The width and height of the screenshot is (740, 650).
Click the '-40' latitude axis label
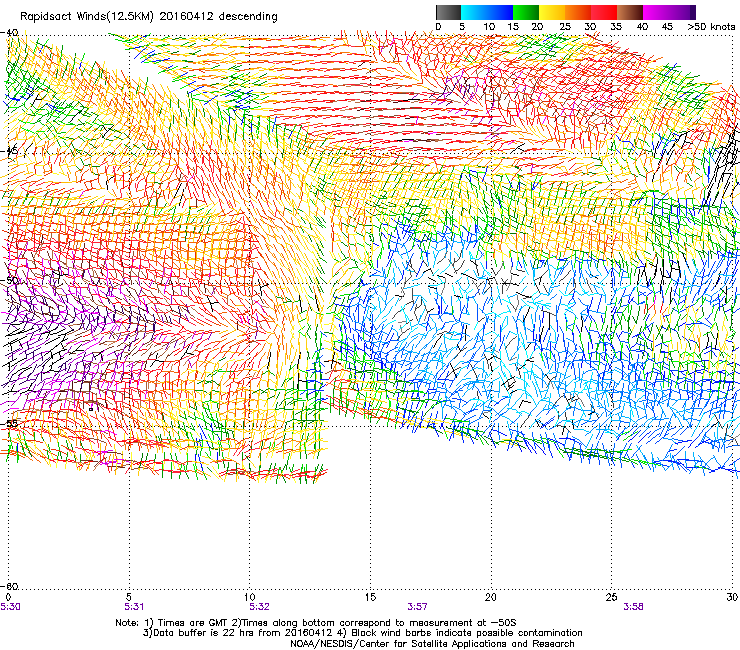(9, 33)
